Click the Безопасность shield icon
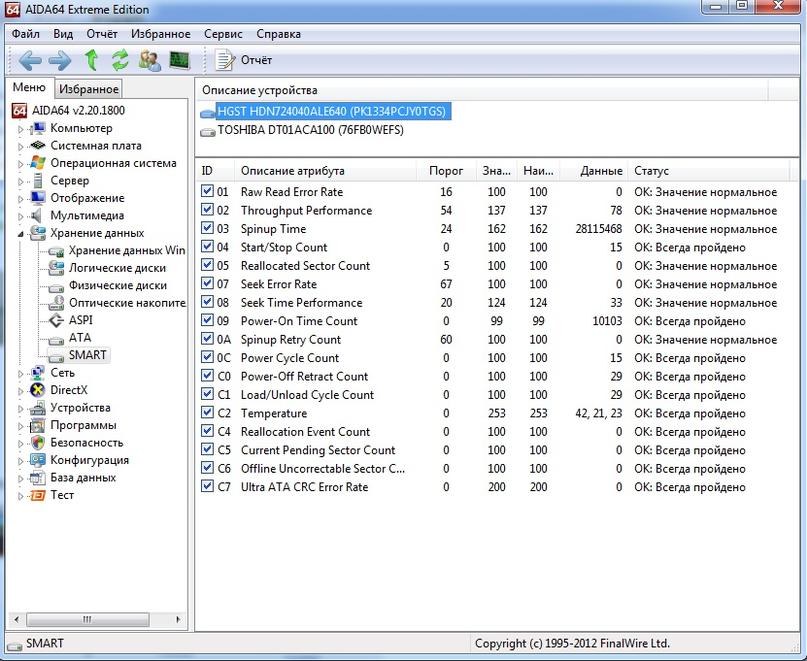 point(38,443)
